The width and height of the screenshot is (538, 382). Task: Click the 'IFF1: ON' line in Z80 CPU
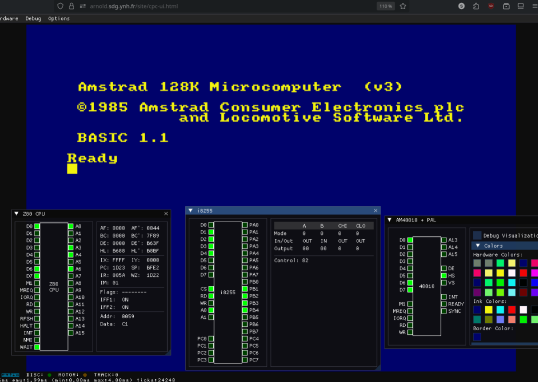click(115, 300)
